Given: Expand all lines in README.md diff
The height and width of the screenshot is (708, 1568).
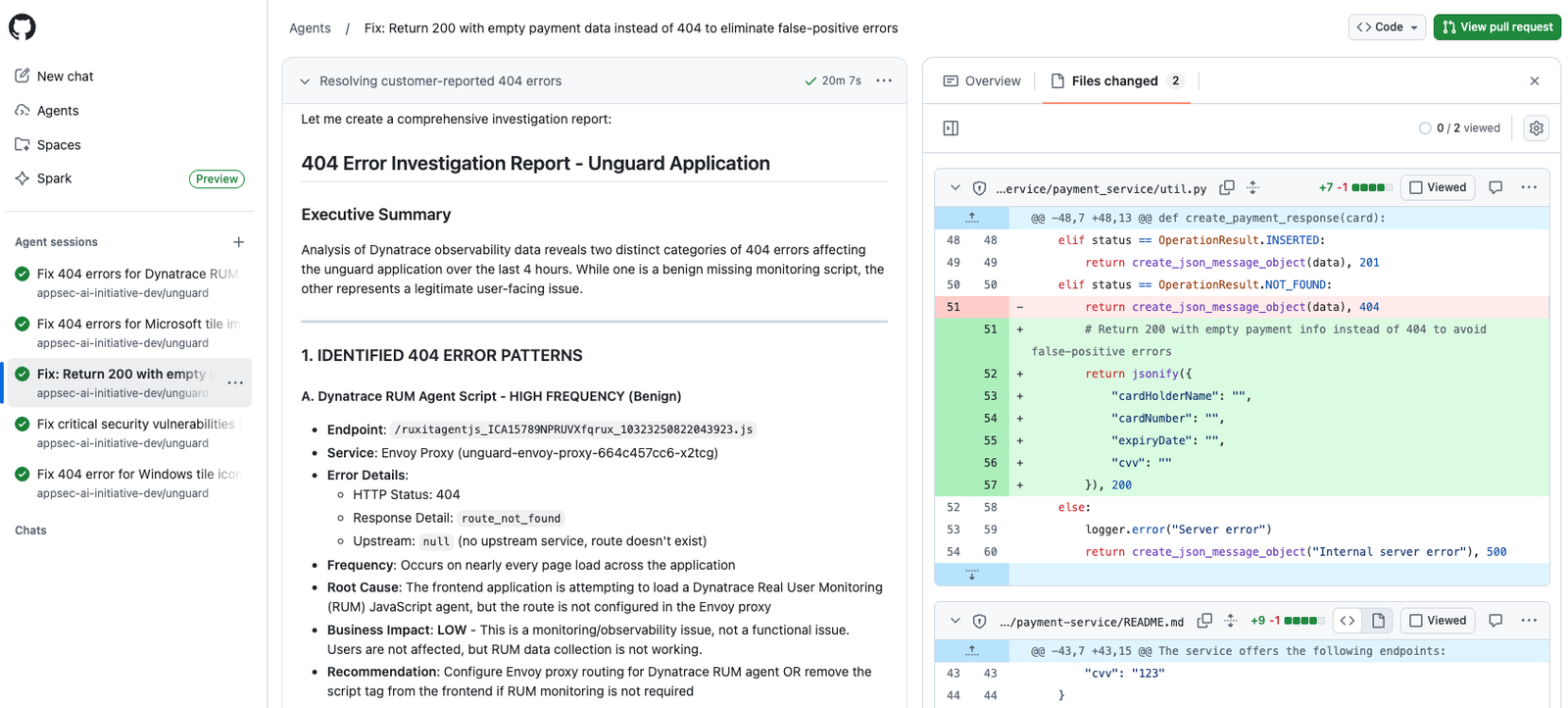Looking at the screenshot, I should 1231,621.
